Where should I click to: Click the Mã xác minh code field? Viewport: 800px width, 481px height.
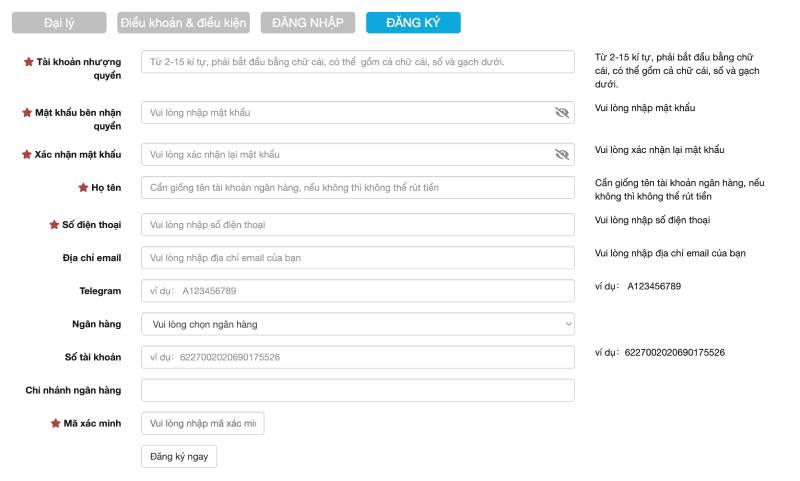pyautogui.click(x=202, y=424)
